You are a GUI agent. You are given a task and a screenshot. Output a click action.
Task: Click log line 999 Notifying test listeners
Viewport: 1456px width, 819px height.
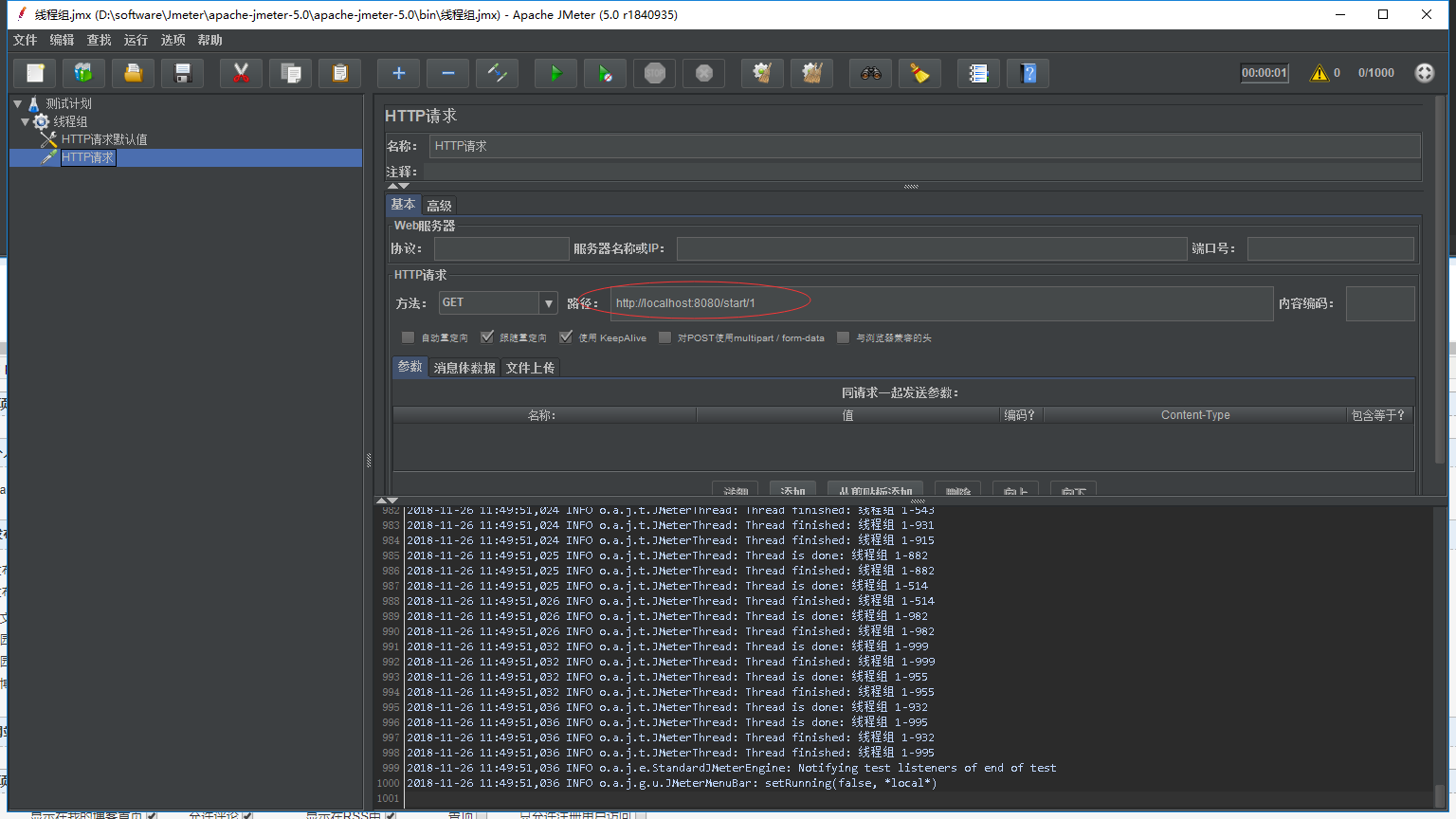(x=732, y=768)
